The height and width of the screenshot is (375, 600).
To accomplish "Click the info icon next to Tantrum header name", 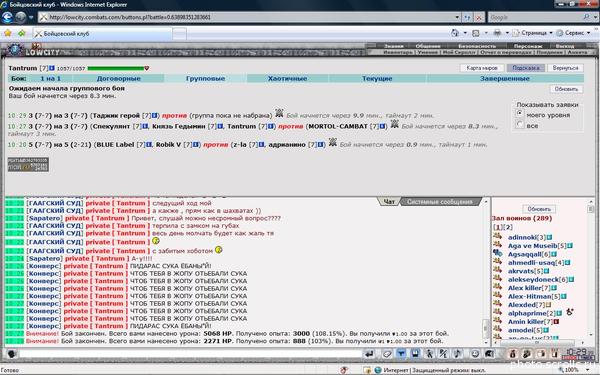I will coord(52,68).
